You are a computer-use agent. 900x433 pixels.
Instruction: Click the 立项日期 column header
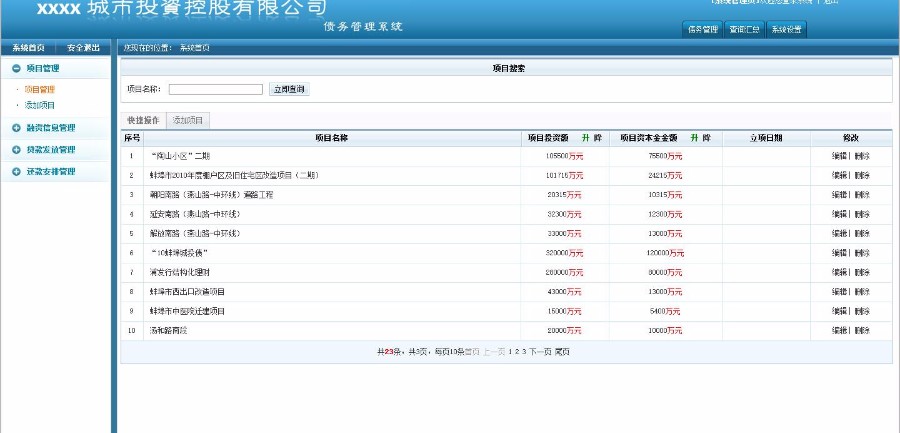pos(766,138)
